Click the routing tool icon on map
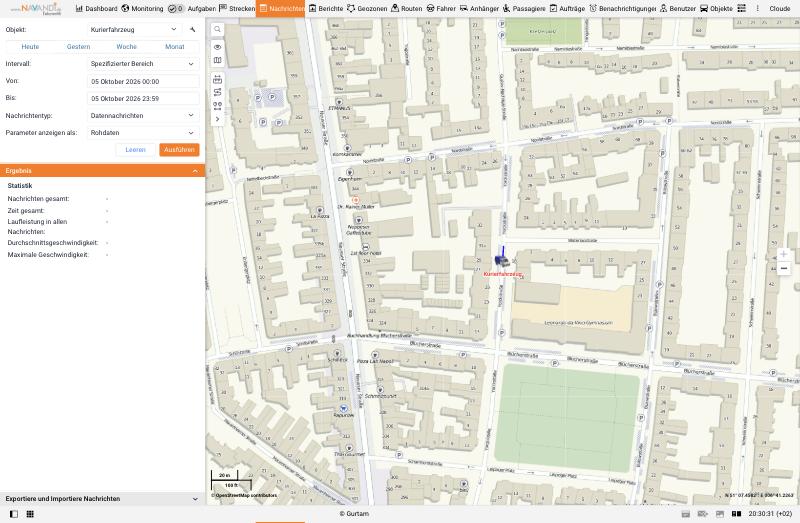The height and width of the screenshot is (523, 800). tap(217, 92)
